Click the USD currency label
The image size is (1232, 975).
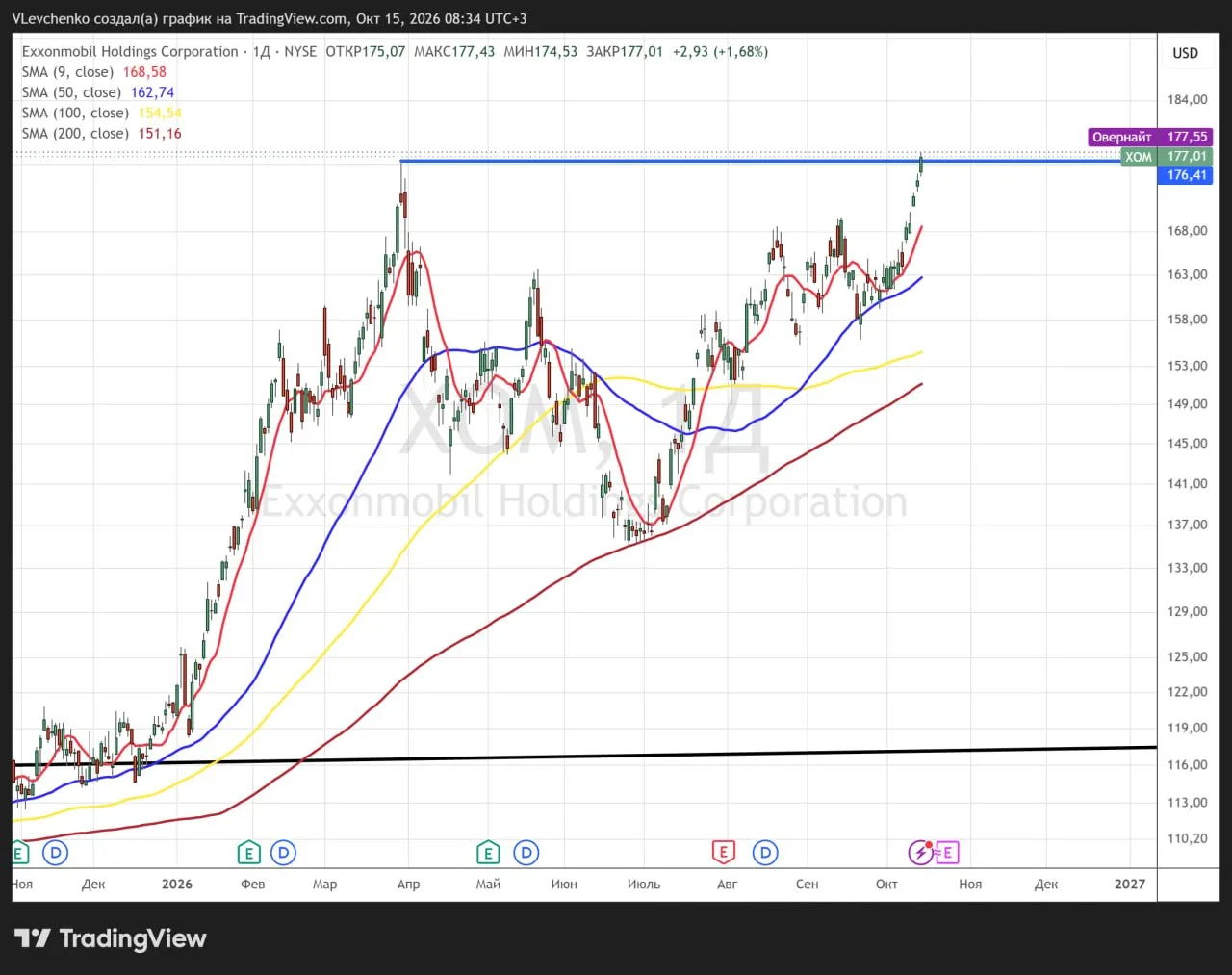pos(1185,53)
